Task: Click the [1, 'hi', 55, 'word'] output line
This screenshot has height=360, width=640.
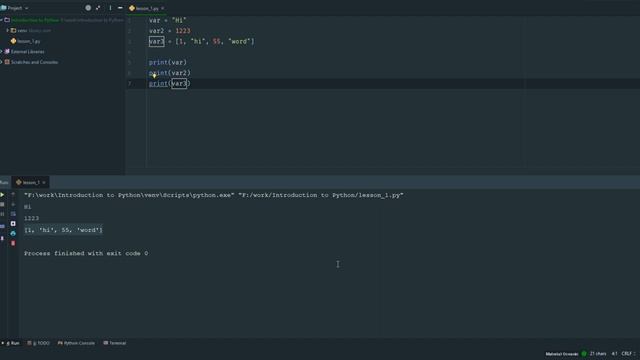Action: [x=63, y=230]
